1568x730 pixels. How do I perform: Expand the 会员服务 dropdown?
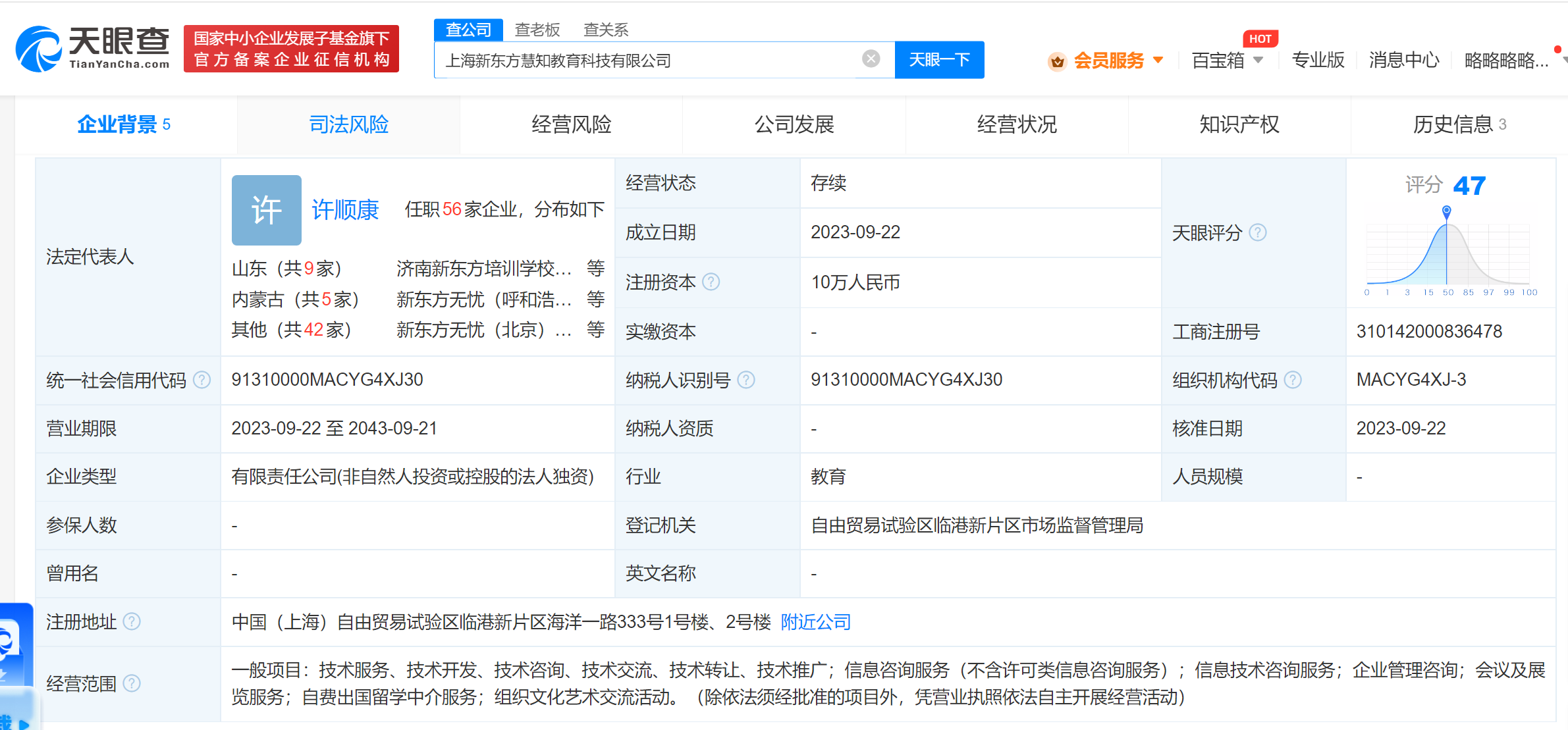click(x=1158, y=61)
